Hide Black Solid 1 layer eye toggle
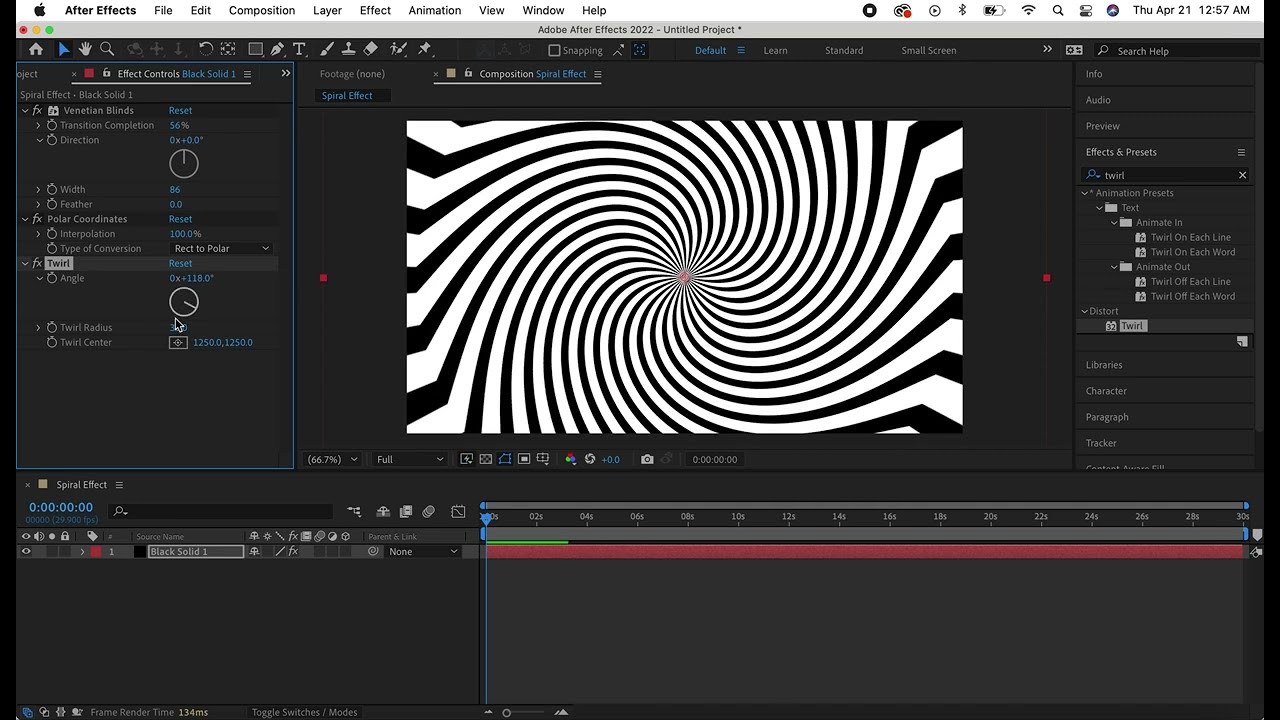 26,551
